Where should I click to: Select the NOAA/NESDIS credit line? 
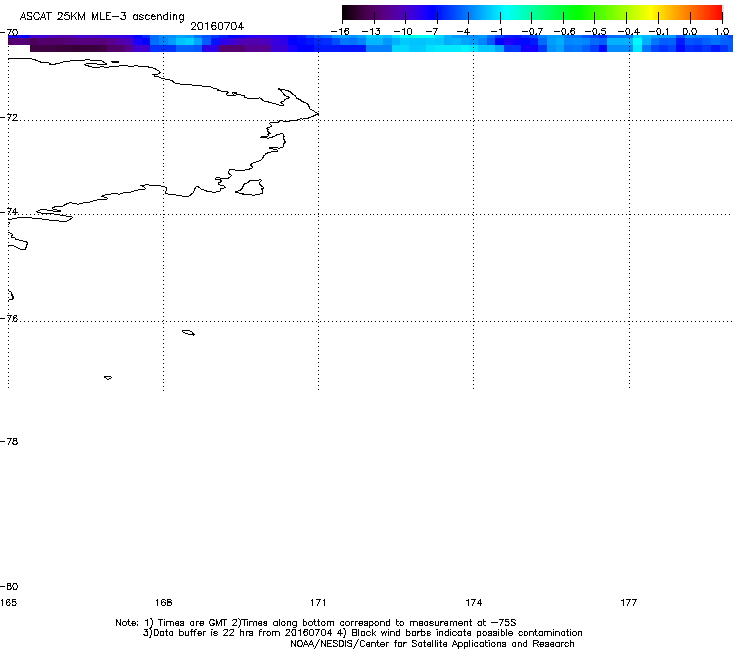(432, 644)
